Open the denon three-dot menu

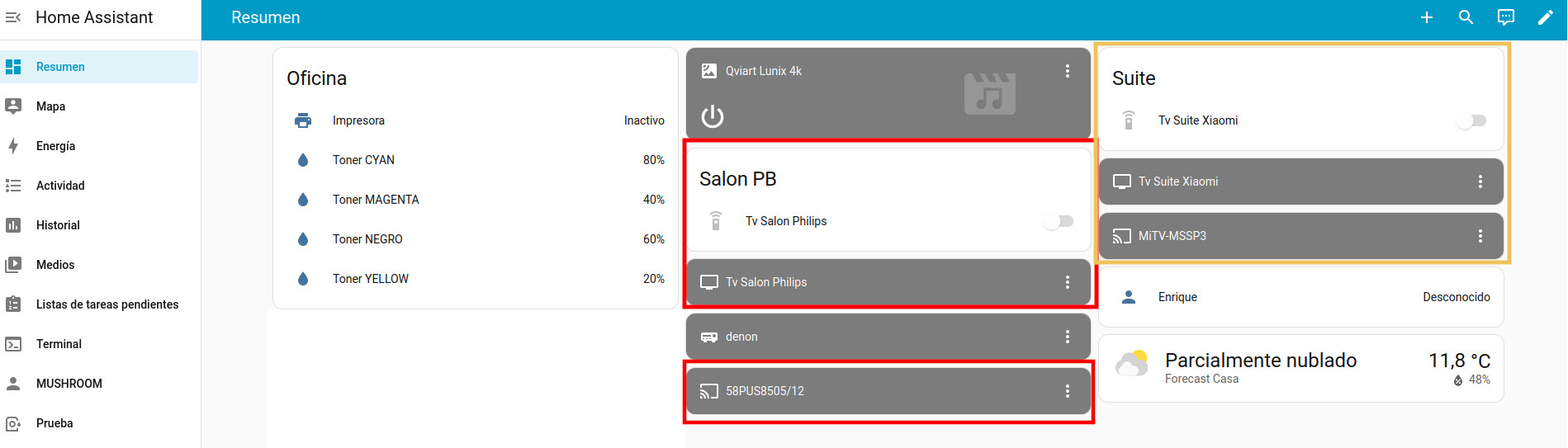coord(1067,337)
